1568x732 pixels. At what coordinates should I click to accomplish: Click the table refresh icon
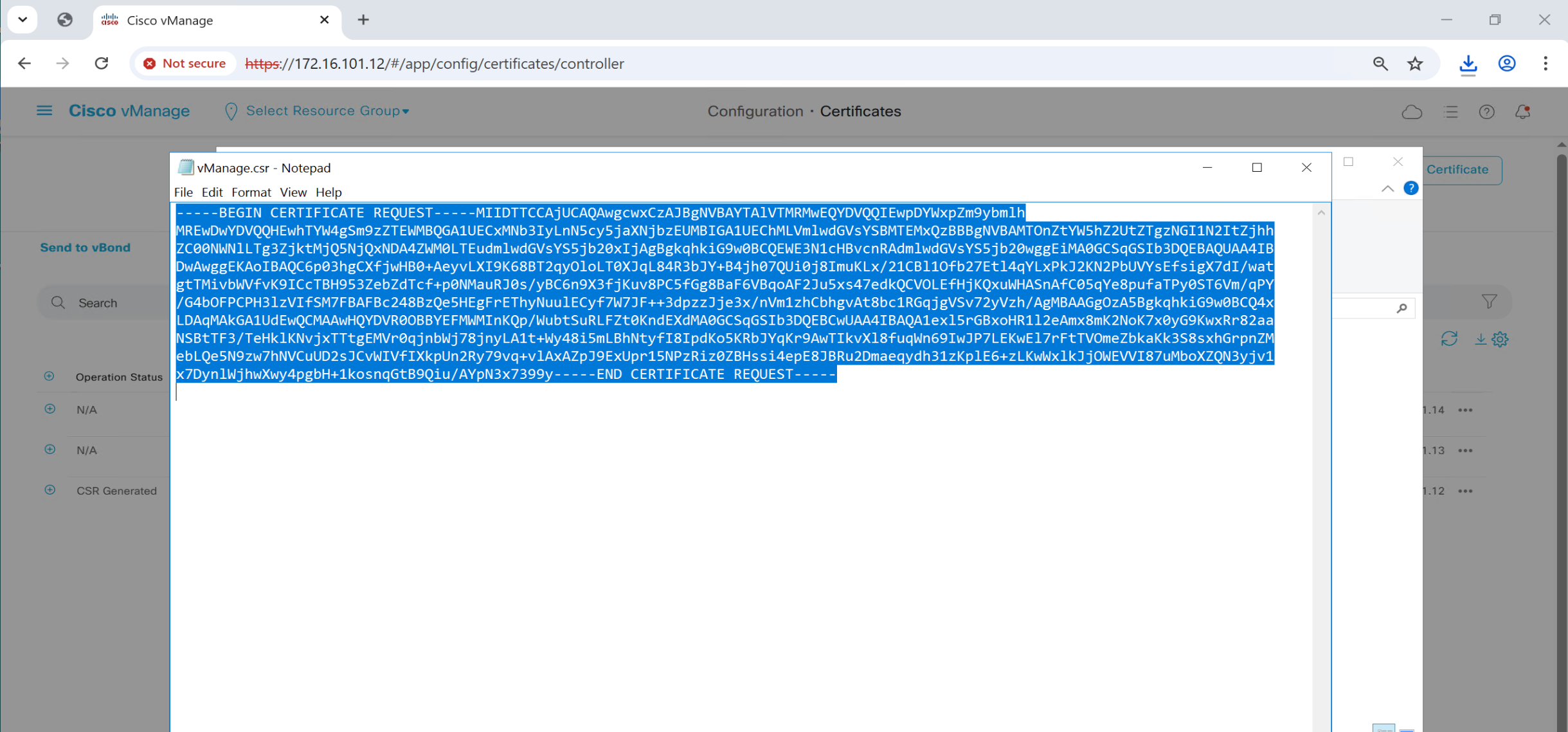[1449, 339]
